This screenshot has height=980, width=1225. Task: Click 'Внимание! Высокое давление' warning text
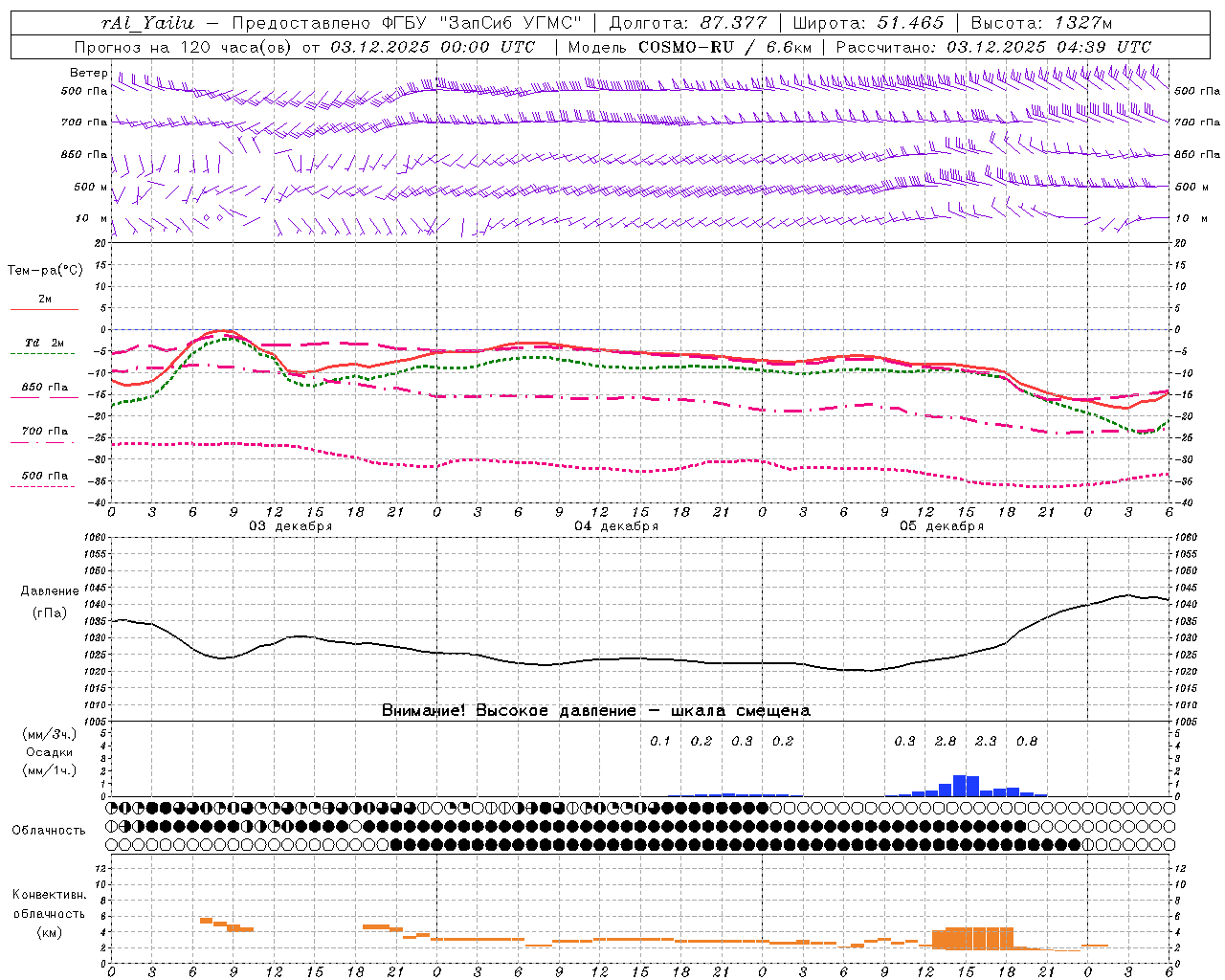[x=508, y=711]
